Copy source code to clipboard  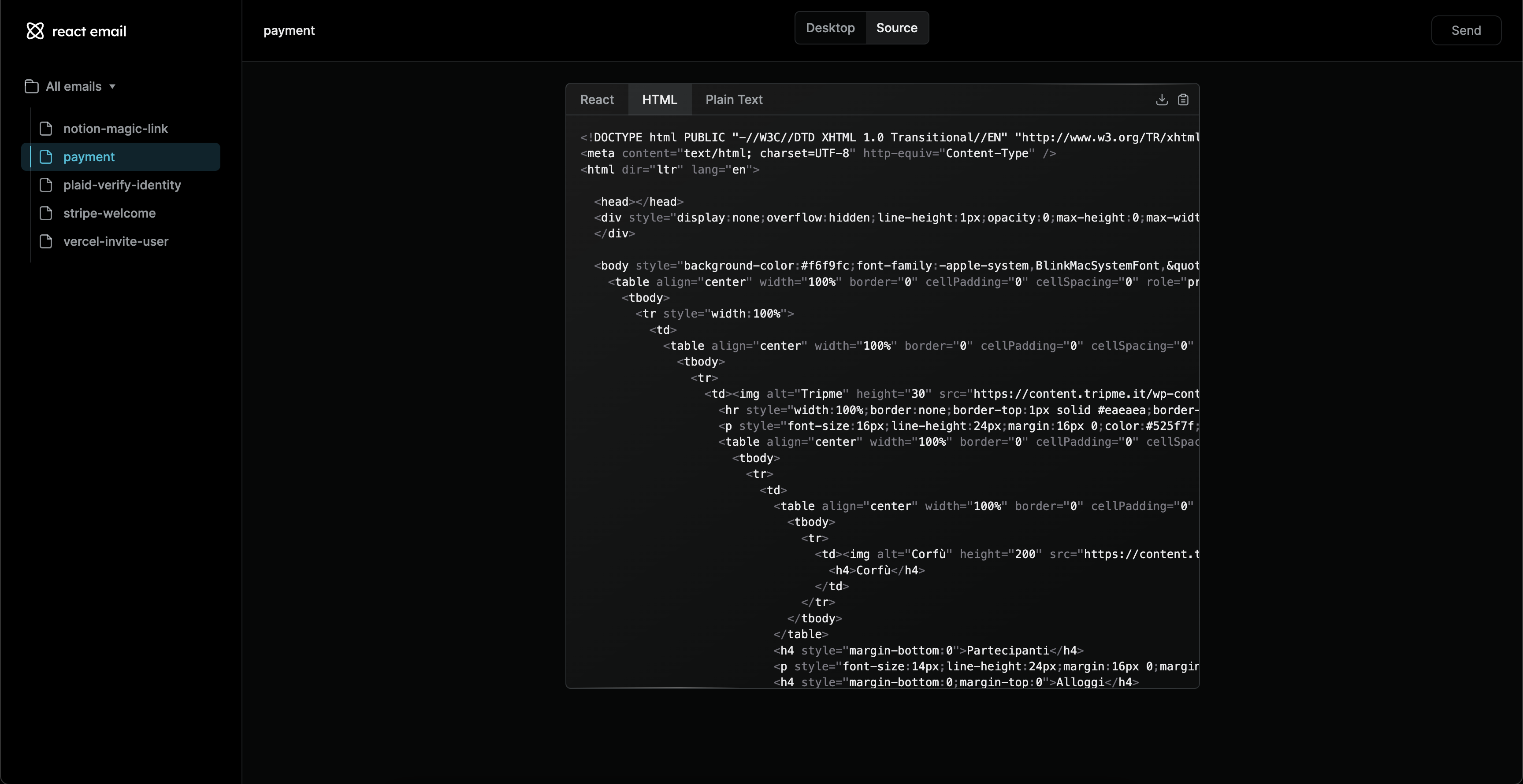[1183, 99]
